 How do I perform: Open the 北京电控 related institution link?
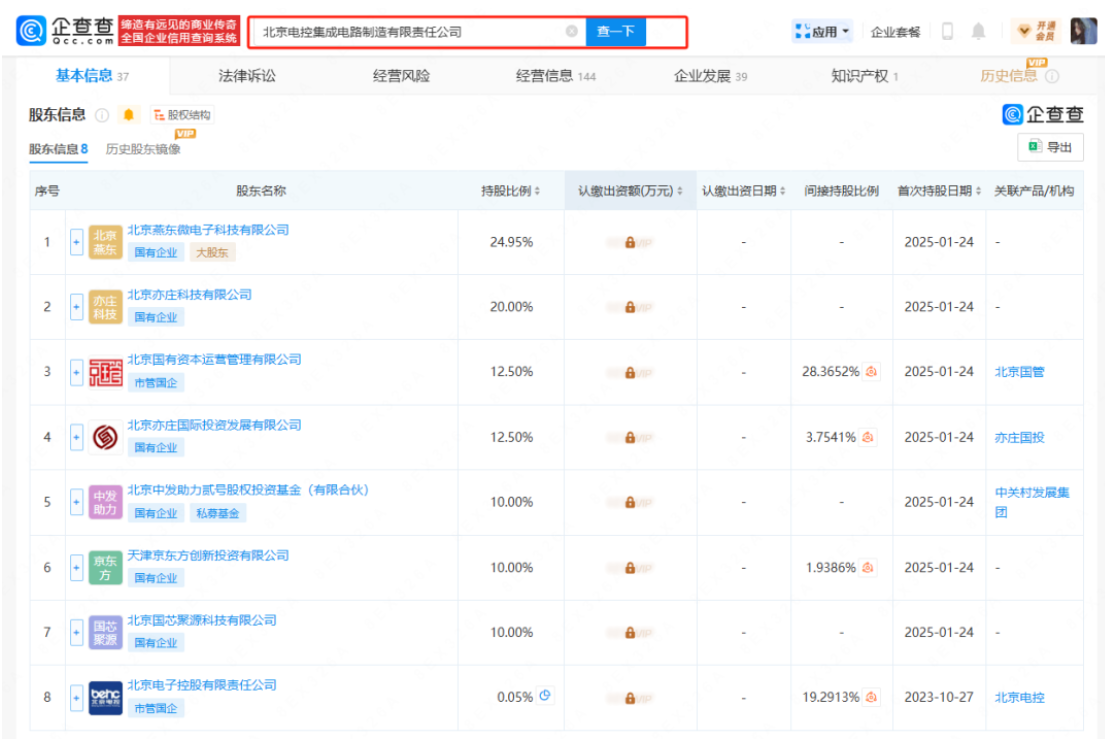tap(1019, 698)
